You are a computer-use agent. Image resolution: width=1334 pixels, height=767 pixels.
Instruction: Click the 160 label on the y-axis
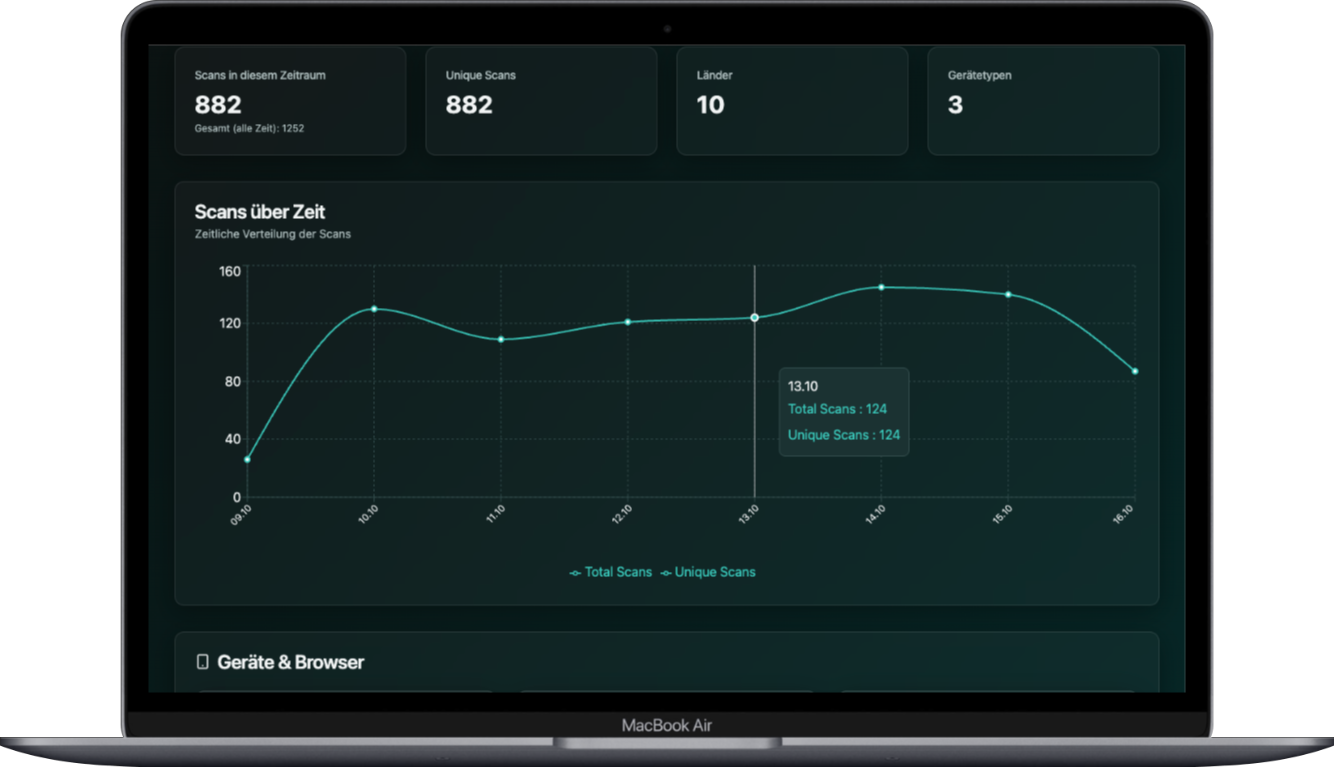[230, 271]
